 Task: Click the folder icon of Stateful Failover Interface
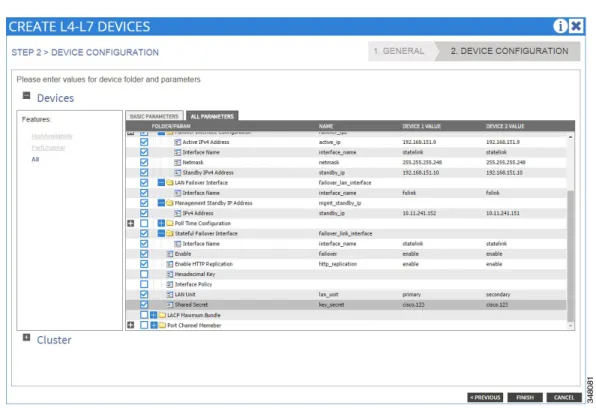(x=170, y=233)
